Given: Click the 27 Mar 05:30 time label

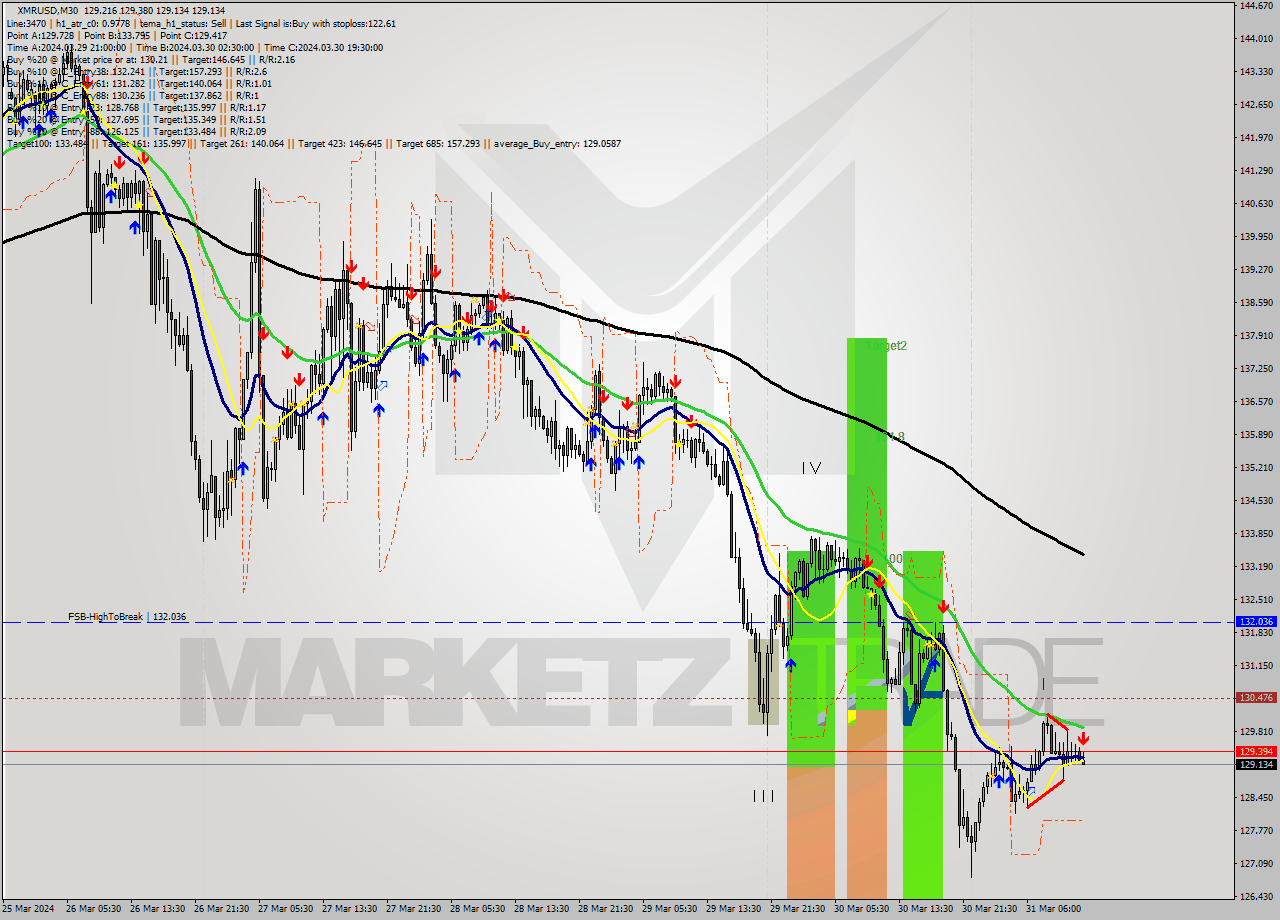Looking at the screenshot, I should click(x=285, y=909).
